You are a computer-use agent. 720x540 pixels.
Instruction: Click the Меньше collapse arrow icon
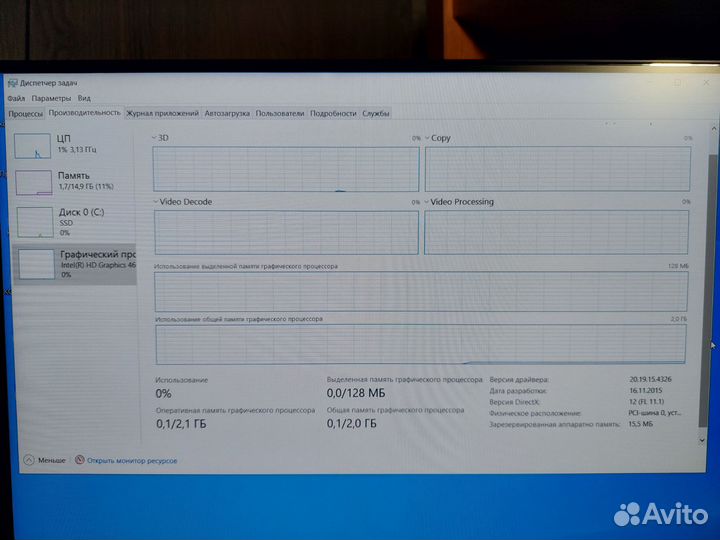[28, 460]
